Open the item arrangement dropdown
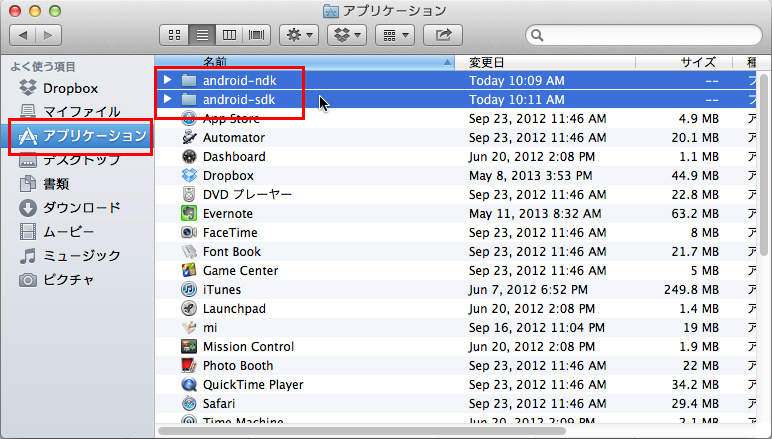Image resolution: width=772 pixels, height=439 pixels. point(395,35)
